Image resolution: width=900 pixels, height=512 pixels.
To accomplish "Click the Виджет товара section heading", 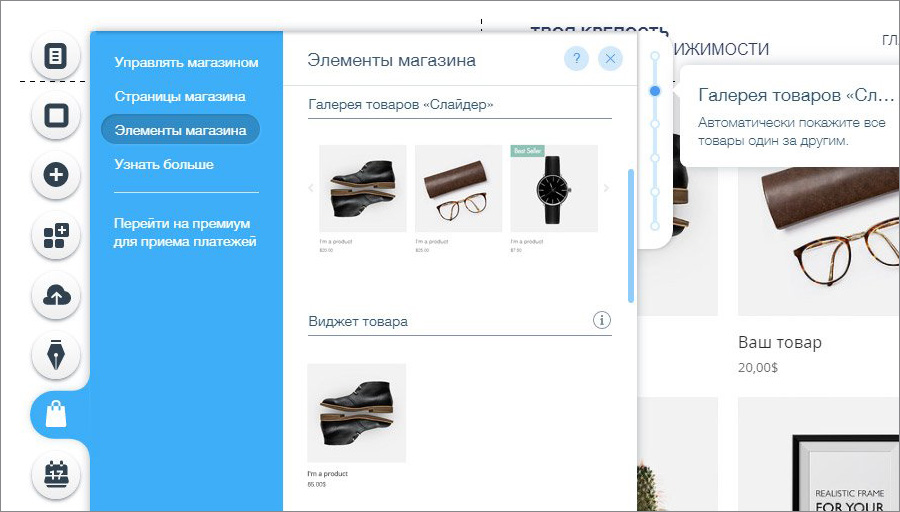I will tap(358, 321).
